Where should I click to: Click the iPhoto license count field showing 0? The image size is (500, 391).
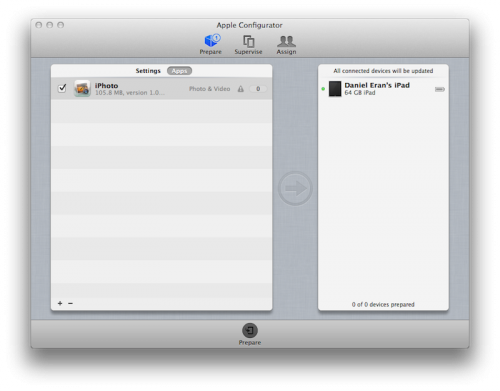tap(258, 89)
